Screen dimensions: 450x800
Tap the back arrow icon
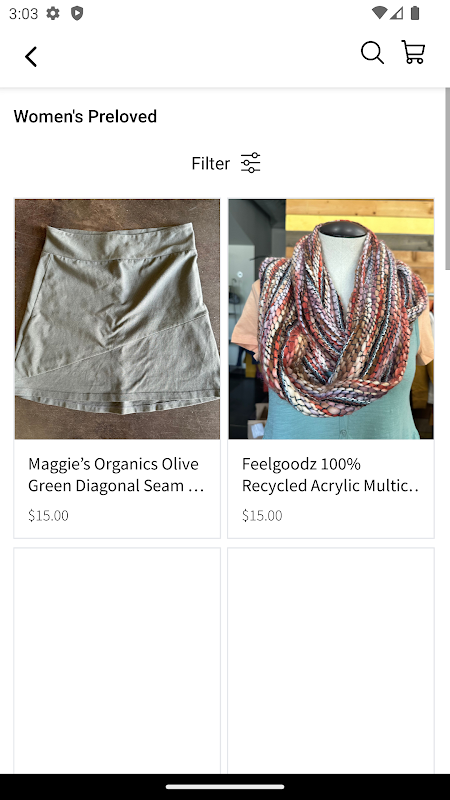[x=31, y=57]
